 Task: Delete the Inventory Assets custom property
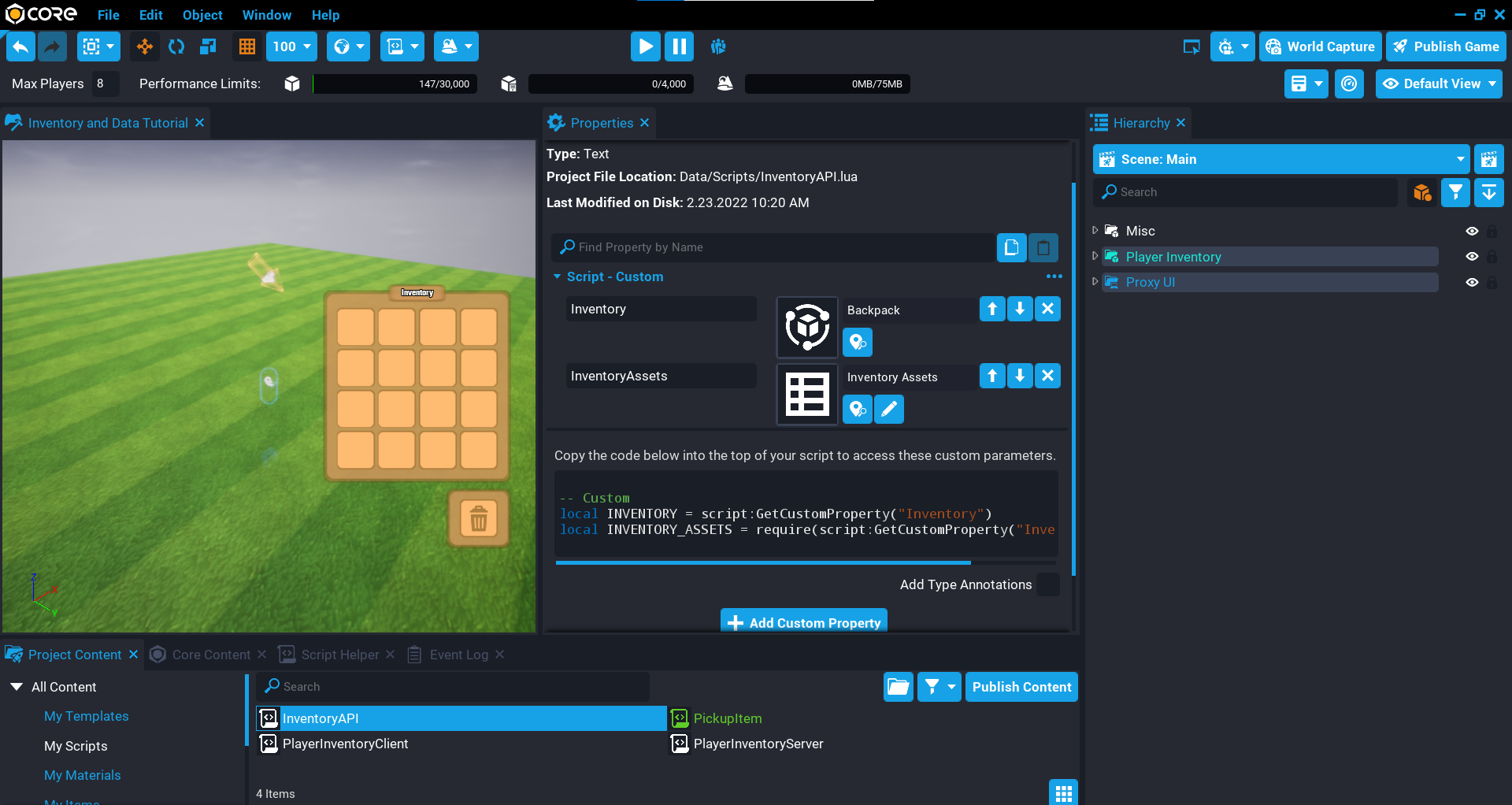tap(1047, 376)
